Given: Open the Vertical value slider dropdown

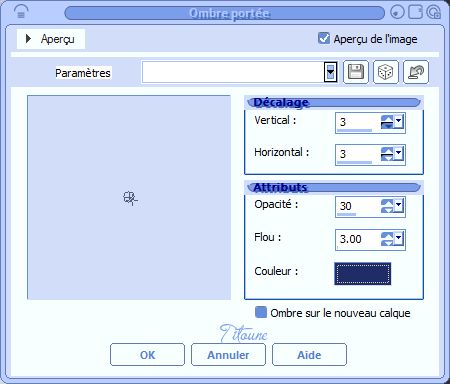Looking at the screenshot, I should pos(399,121).
